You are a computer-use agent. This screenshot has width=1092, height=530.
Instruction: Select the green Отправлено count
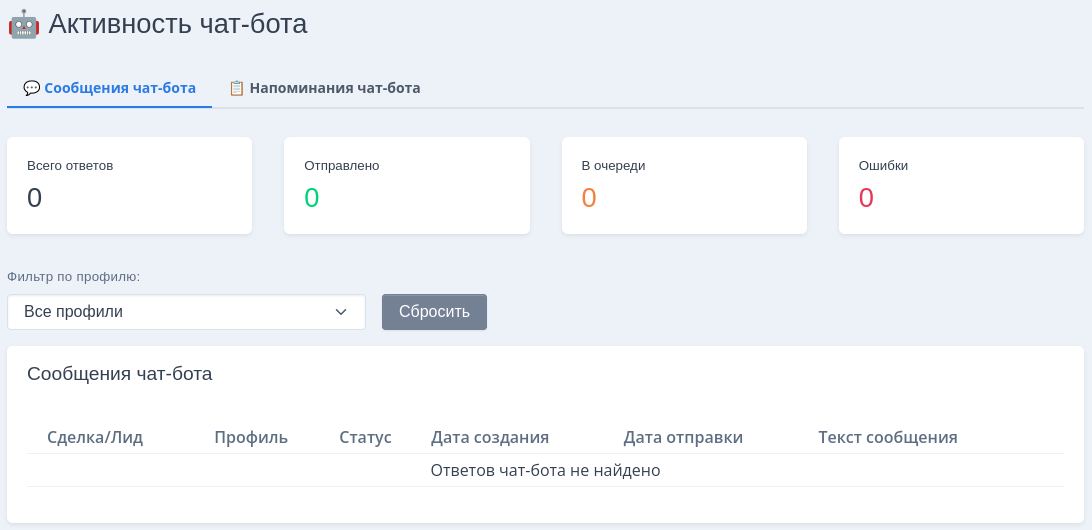coord(312,198)
